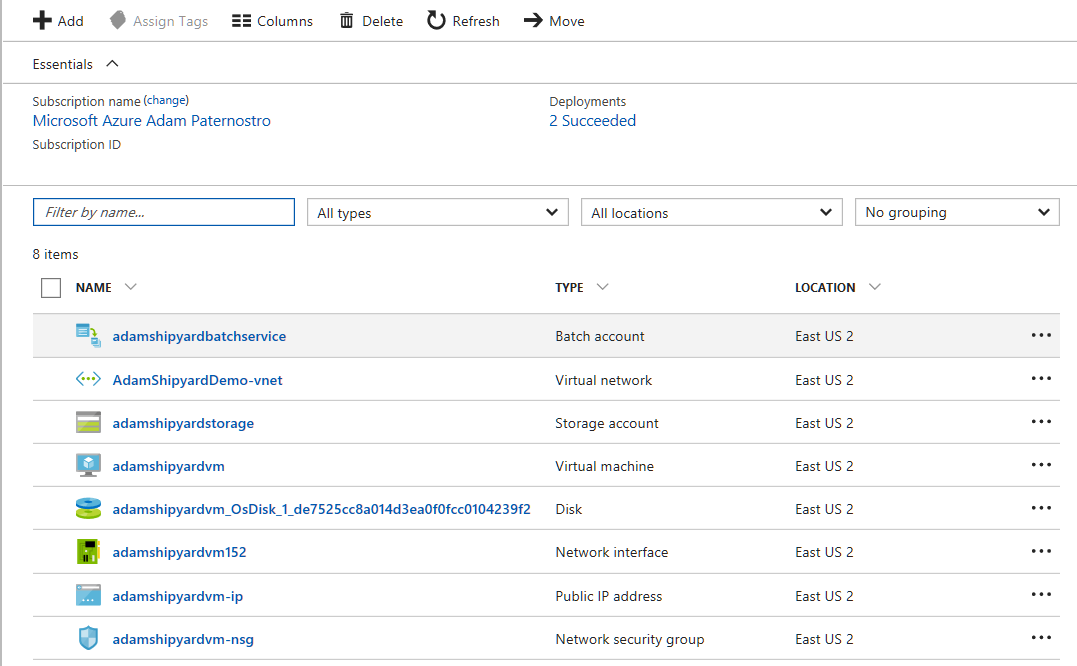The height and width of the screenshot is (666, 1077).
Task: Click the Assign Tags toolbar label
Action: coord(170,21)
